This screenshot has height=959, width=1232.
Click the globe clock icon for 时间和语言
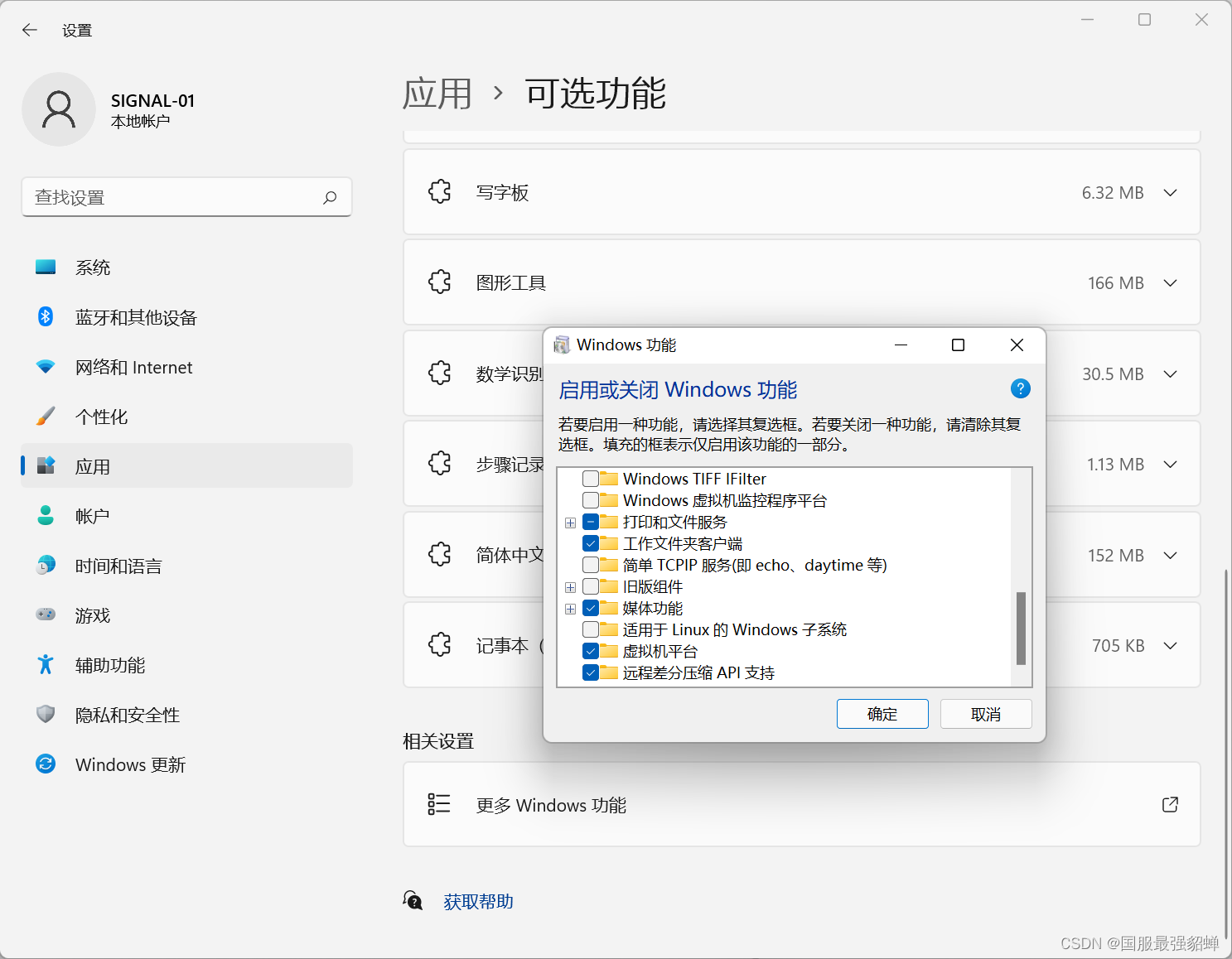tap(46, 566)
